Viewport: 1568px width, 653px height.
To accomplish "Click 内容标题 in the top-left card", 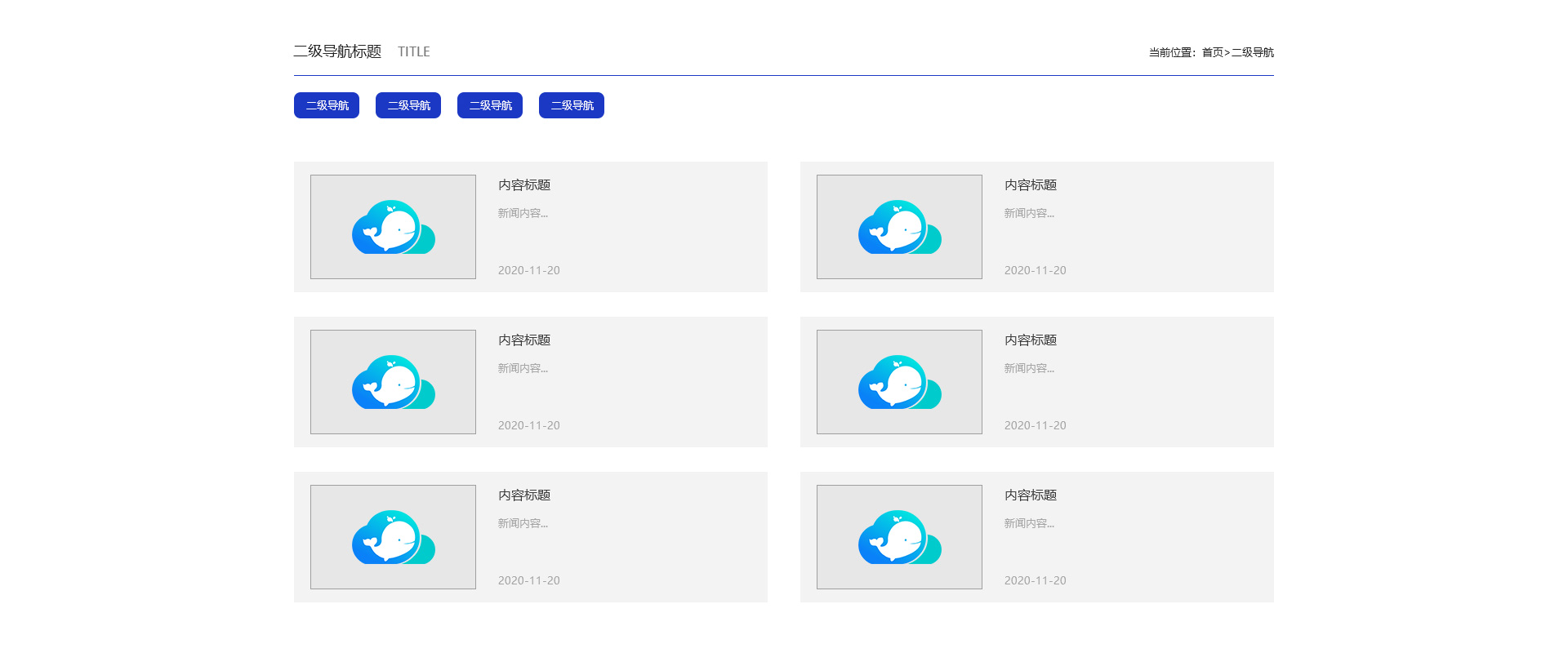I will tap(524, 185).
